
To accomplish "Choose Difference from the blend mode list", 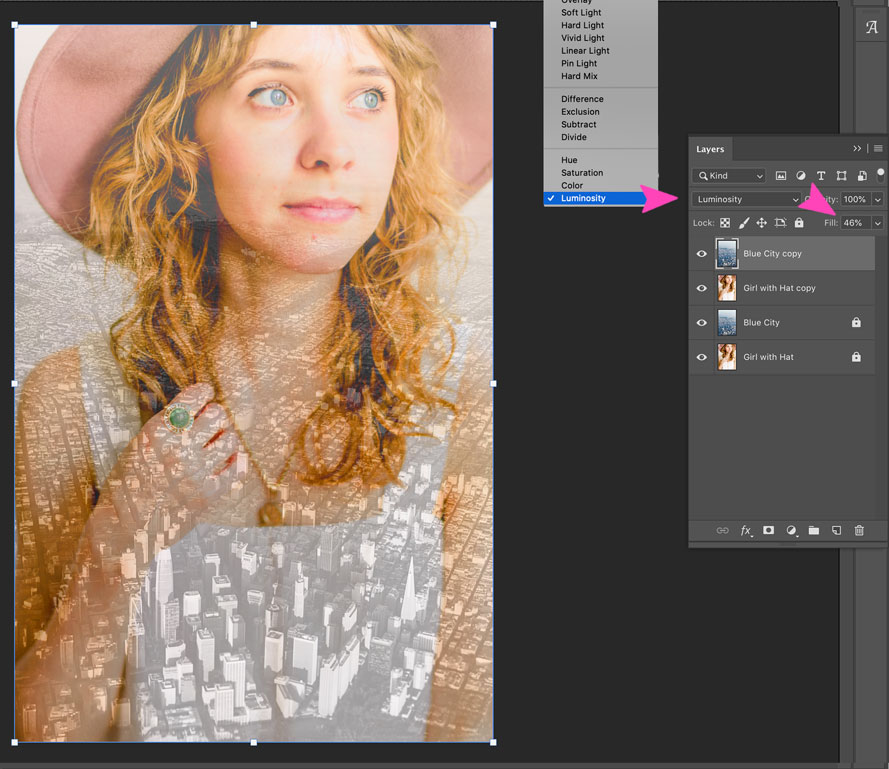I will (x=581, y=98).
